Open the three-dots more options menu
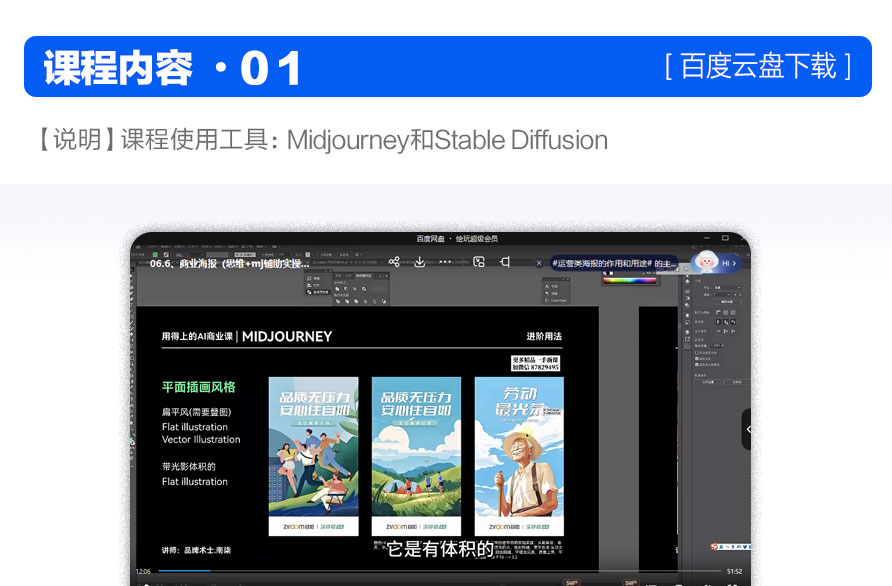 [445, 262]
